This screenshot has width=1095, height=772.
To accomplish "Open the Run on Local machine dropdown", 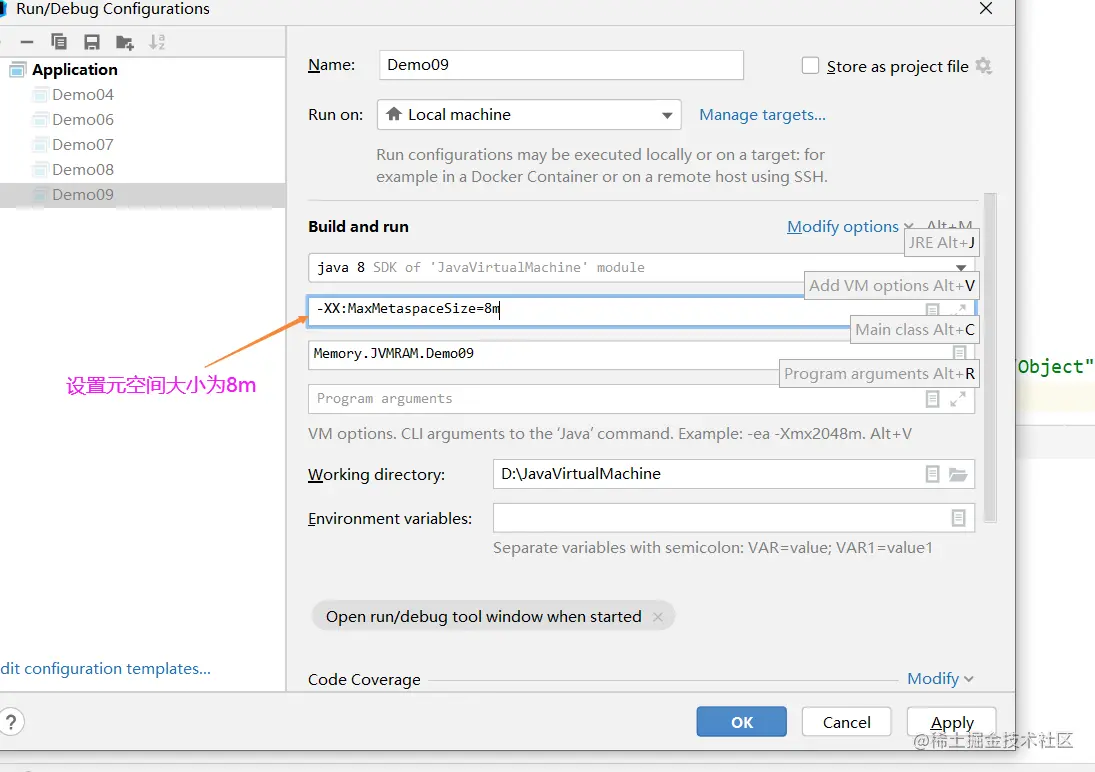I will [x=529, y=115].
